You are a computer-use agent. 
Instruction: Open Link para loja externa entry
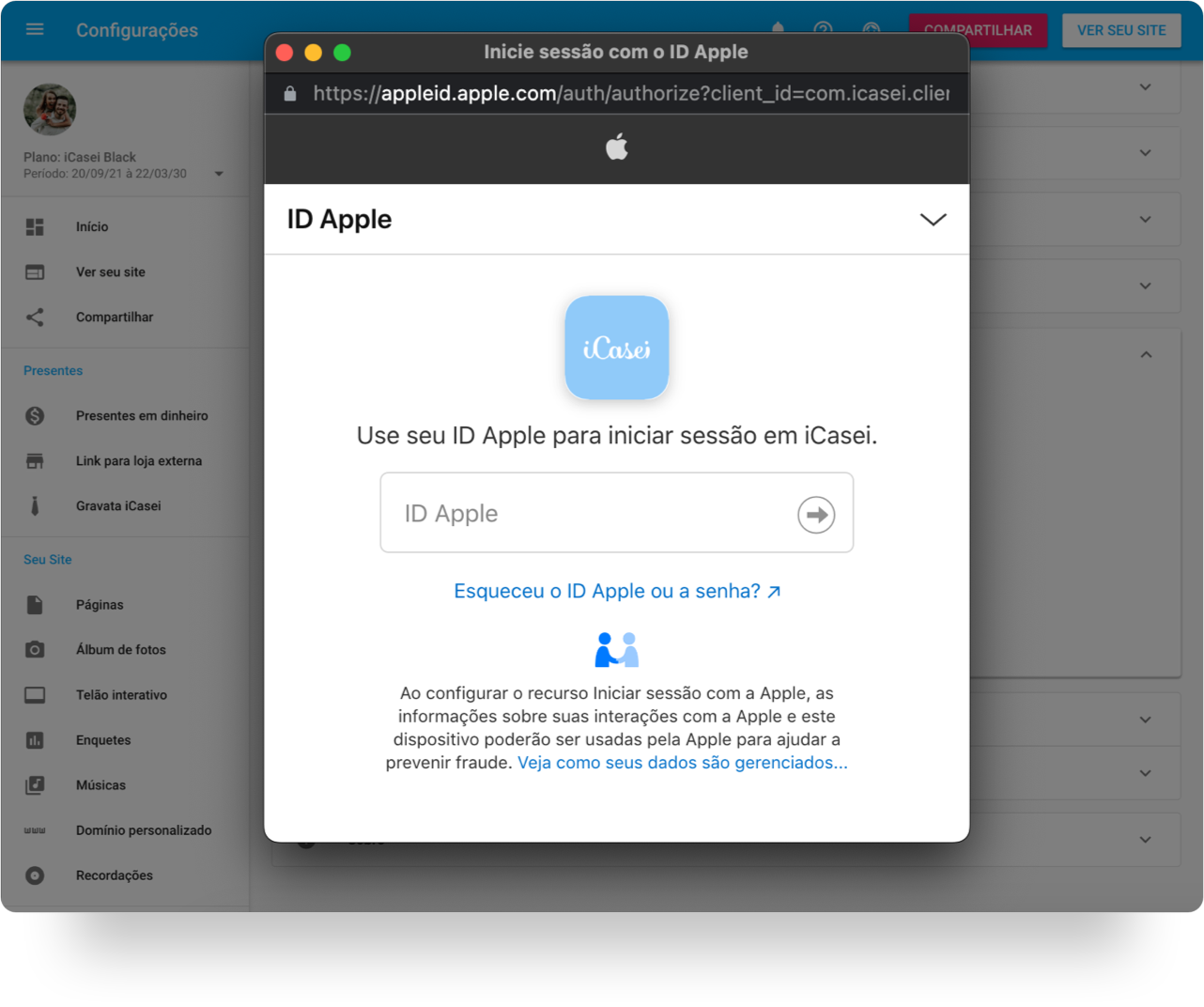click(x=139, y=461)
